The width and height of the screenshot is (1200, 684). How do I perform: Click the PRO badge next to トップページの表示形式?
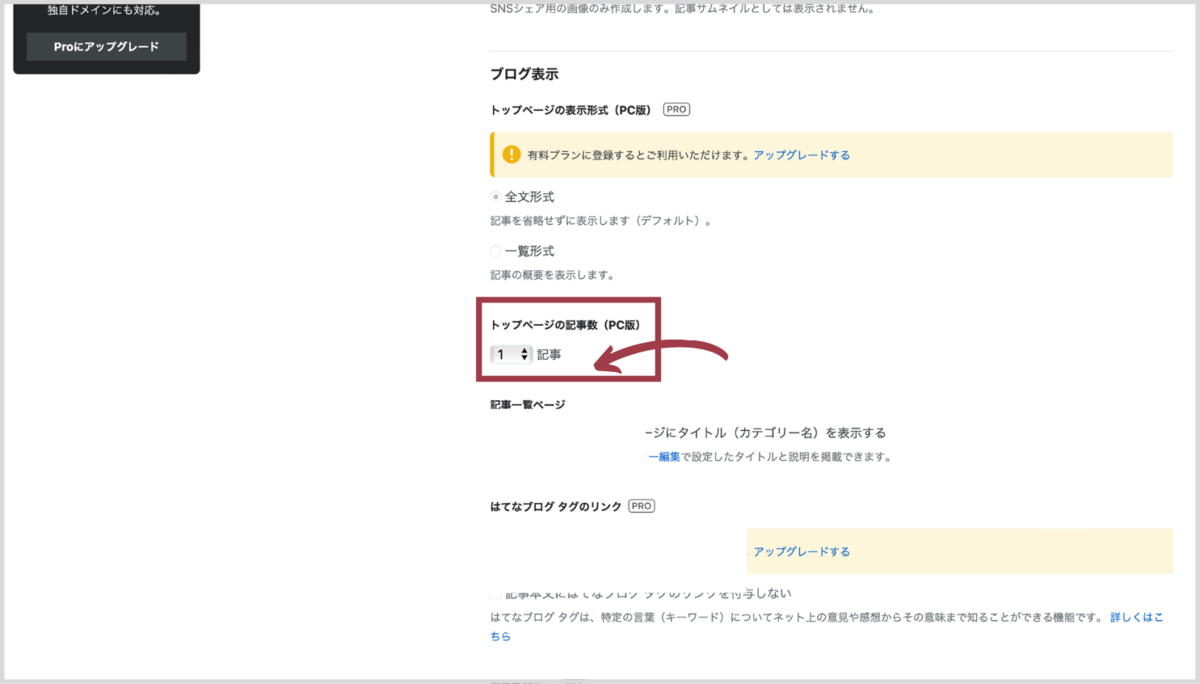(675, 109)
